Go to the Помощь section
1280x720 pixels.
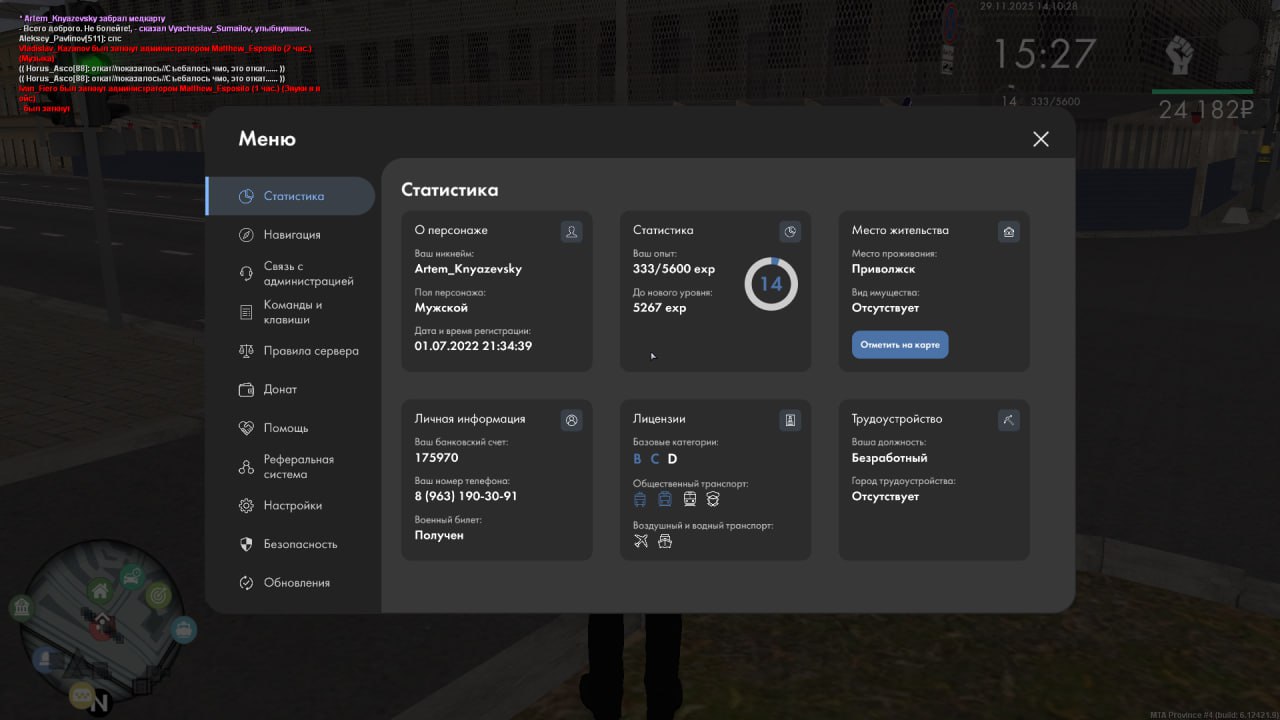click(x=290, y=428)
